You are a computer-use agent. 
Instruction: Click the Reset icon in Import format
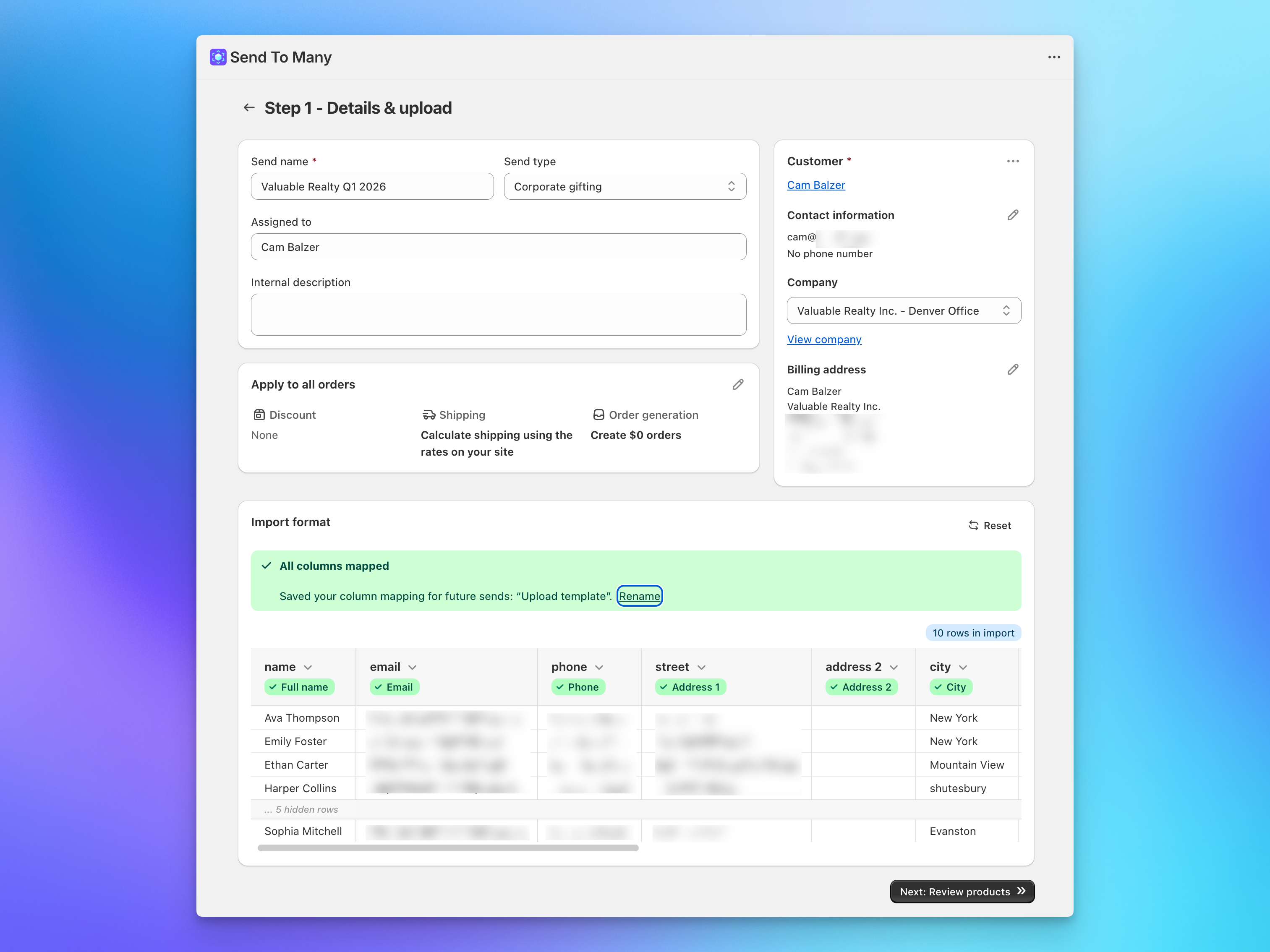974,525
